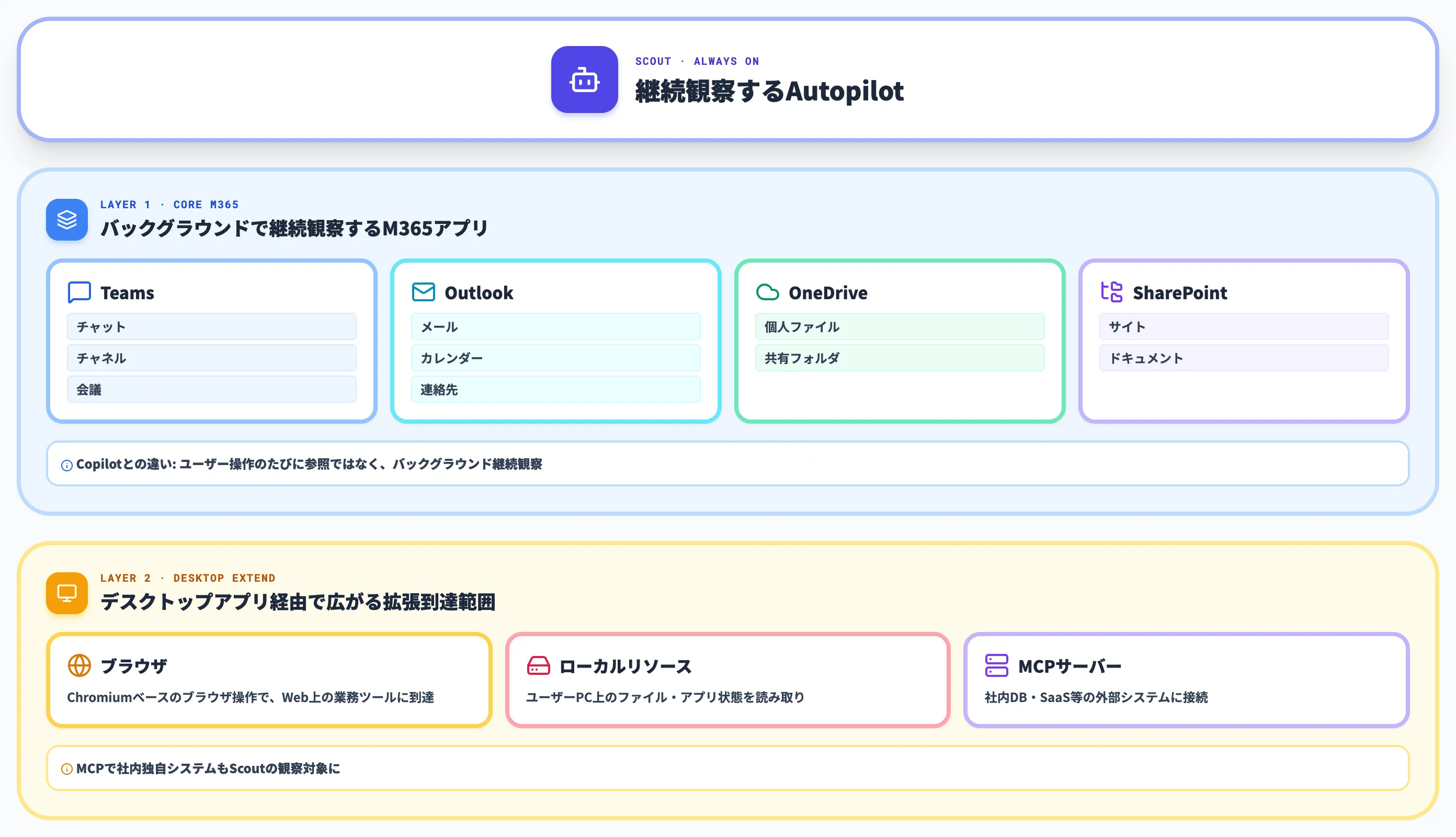The height and width of the screenshot is (837, 1456).
Task: Click the info icon beside Copilotとの違い
Action: click(66, 465)
